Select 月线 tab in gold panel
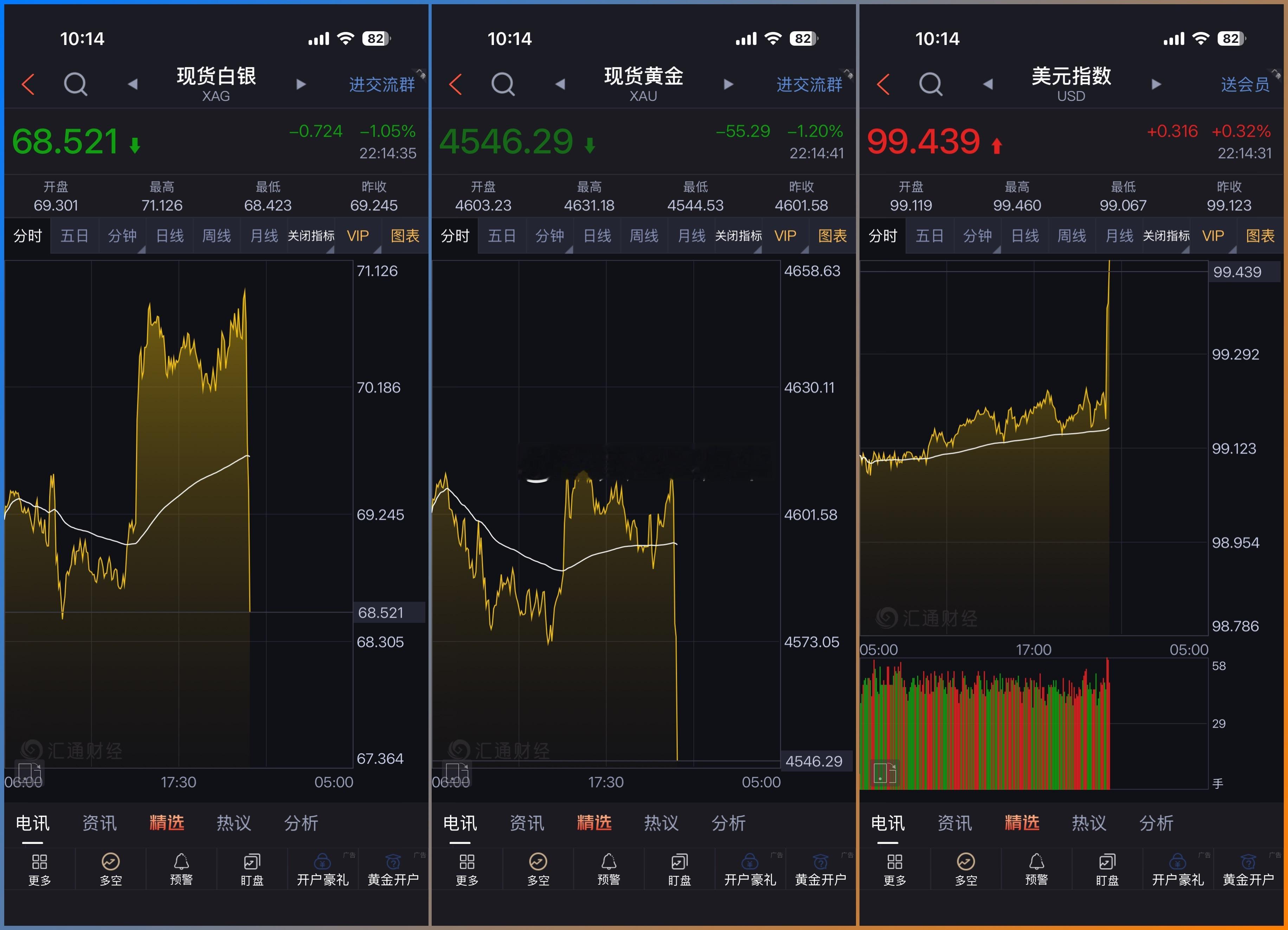1288x930 pixels. pos(692,236)
